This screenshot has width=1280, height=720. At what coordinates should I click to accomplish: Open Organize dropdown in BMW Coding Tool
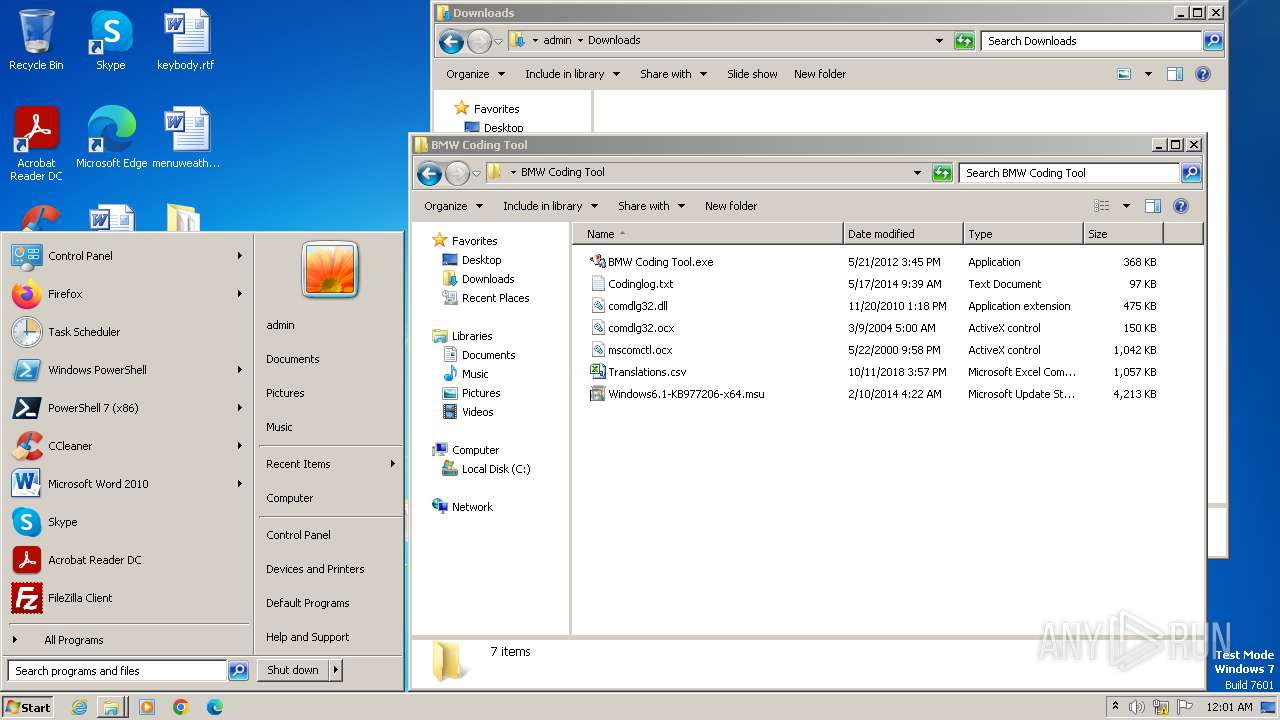pyautogui.click(x=453, y=206)
